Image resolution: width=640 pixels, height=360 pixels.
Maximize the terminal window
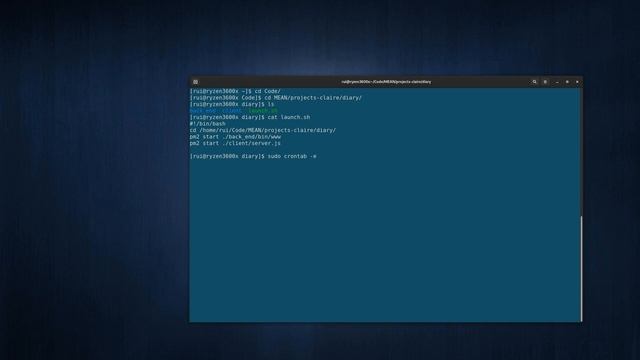[567, 82]
